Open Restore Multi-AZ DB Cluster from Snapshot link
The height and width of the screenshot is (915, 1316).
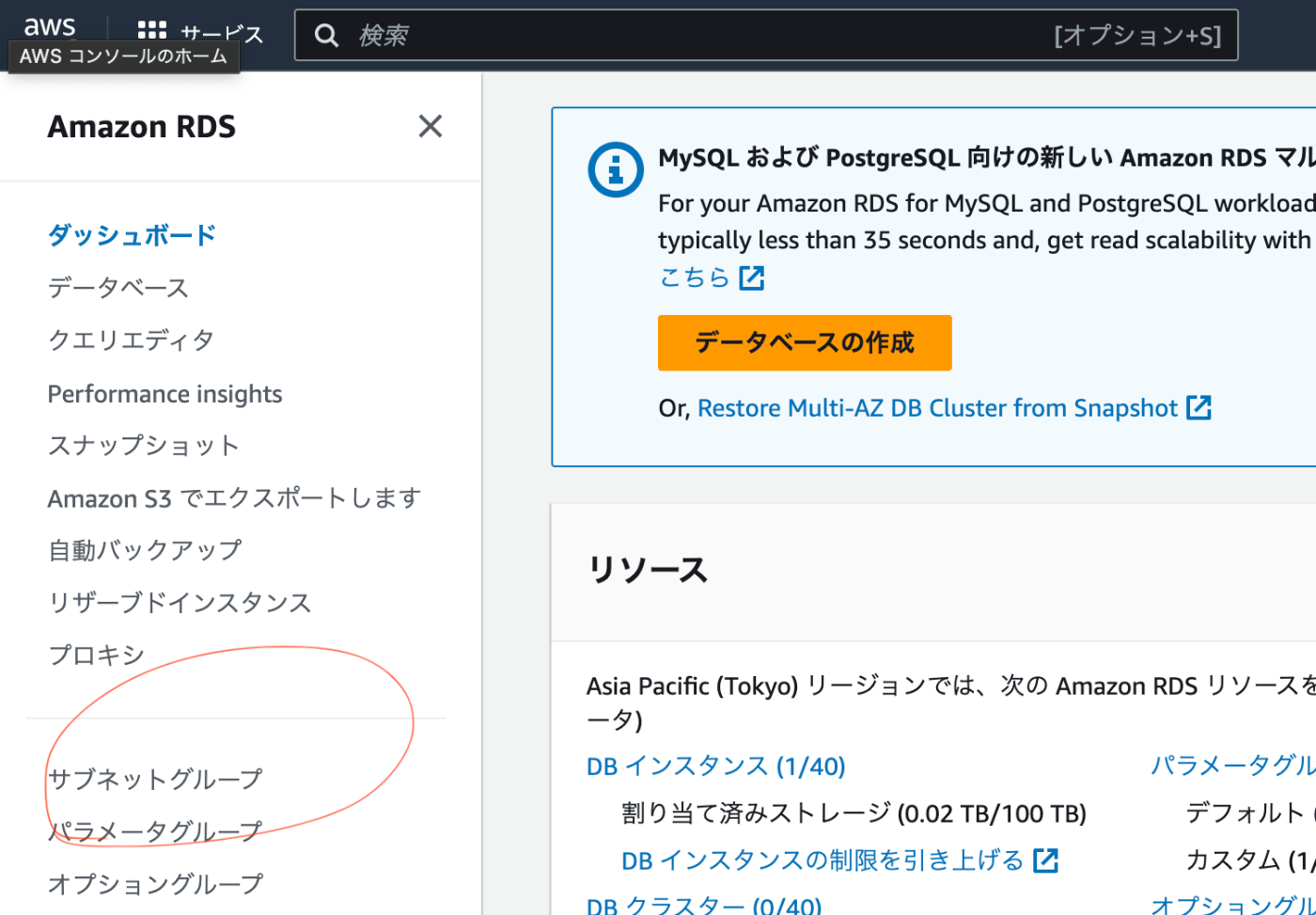937,408
